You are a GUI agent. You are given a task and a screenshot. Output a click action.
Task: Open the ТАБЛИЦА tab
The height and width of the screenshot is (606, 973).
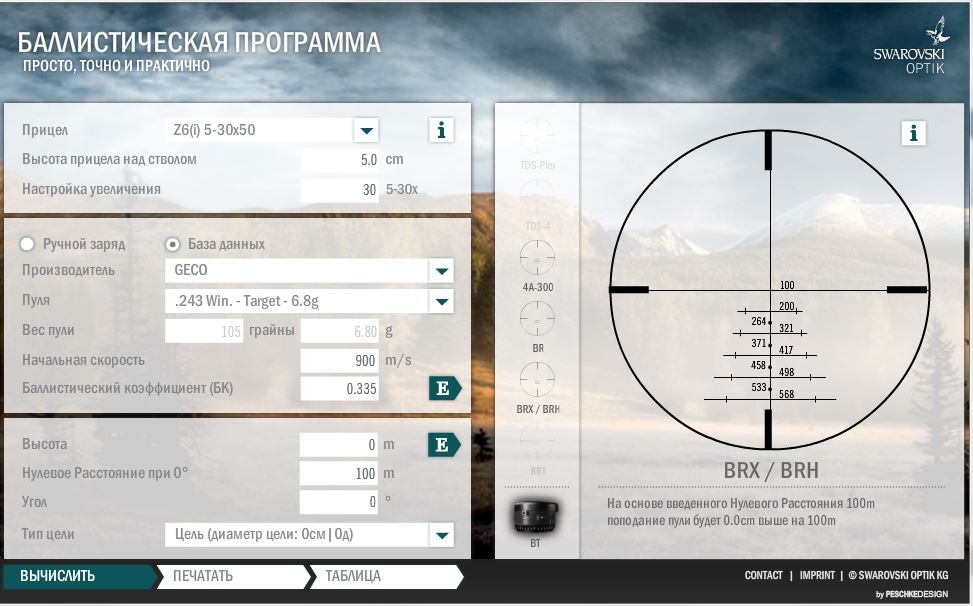(382, 576)
